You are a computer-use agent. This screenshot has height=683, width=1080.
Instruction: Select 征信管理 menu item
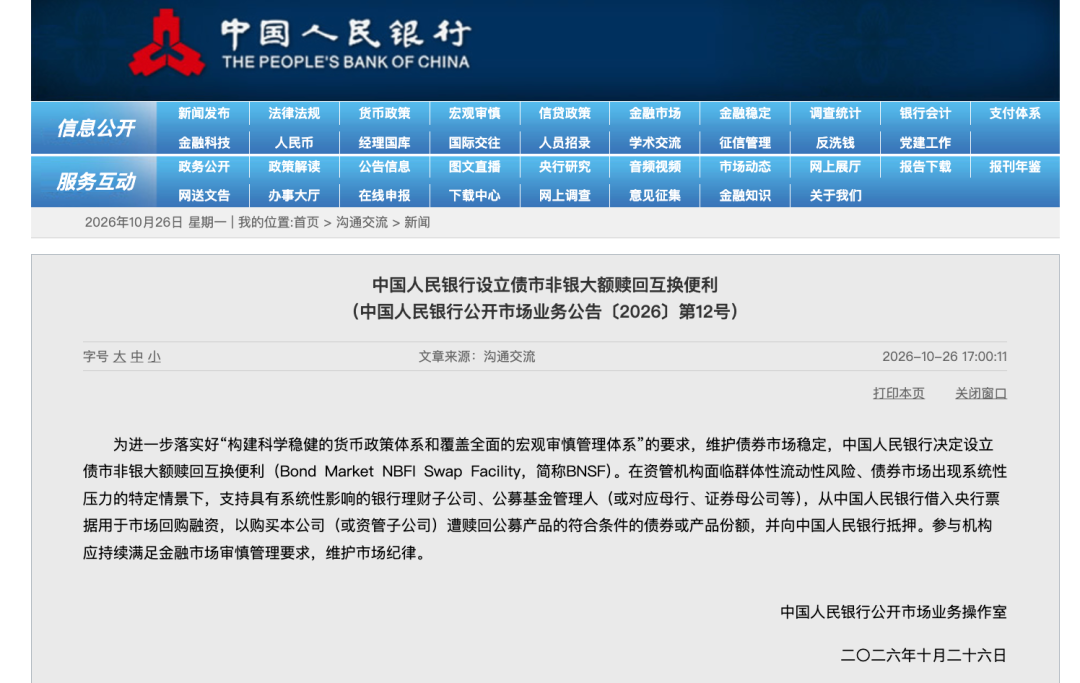[x=745, y=143]
